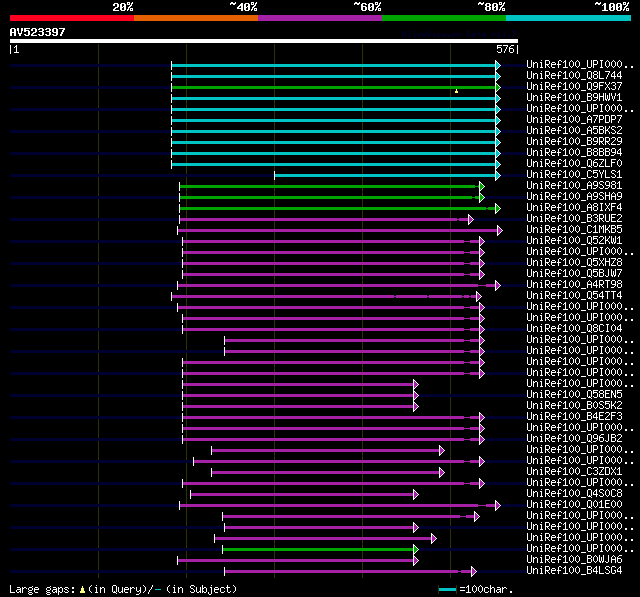
Task: Open hit UniRef100_A5BKS2
Action: (574, 131)
